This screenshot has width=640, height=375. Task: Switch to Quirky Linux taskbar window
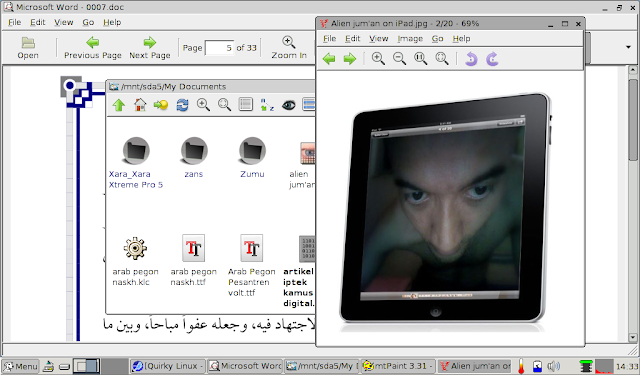tap(167, 366)
